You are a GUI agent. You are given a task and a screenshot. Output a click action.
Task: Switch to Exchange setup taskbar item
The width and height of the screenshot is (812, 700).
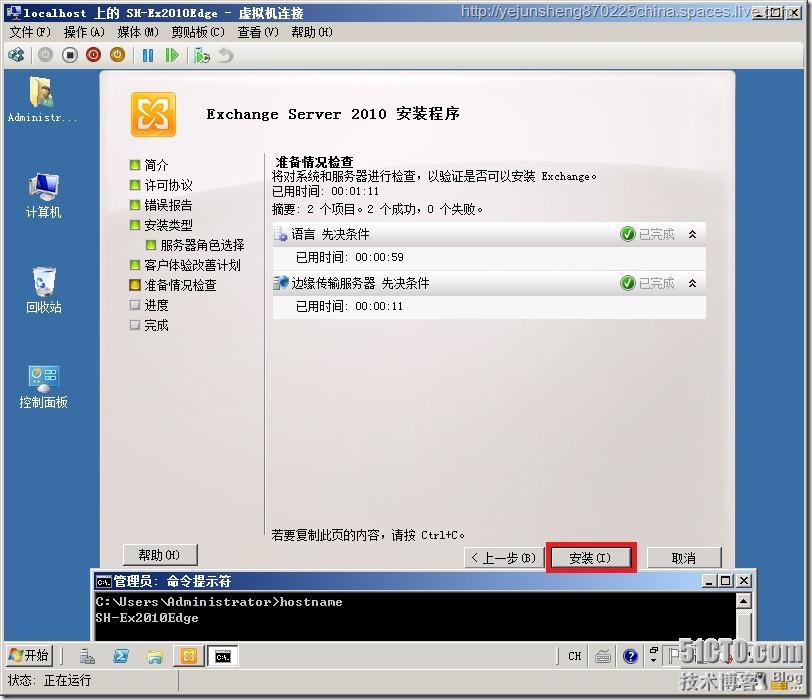click(x=188, y=657)
